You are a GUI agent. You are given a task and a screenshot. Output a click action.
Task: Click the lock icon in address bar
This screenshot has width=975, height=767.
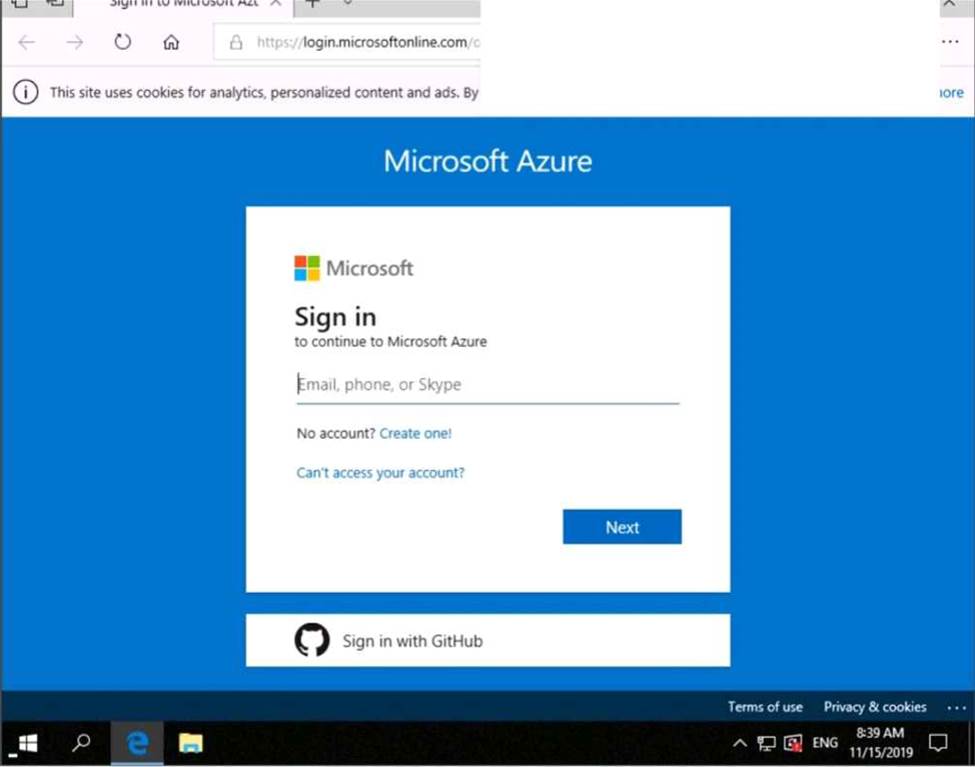point(236,42)
